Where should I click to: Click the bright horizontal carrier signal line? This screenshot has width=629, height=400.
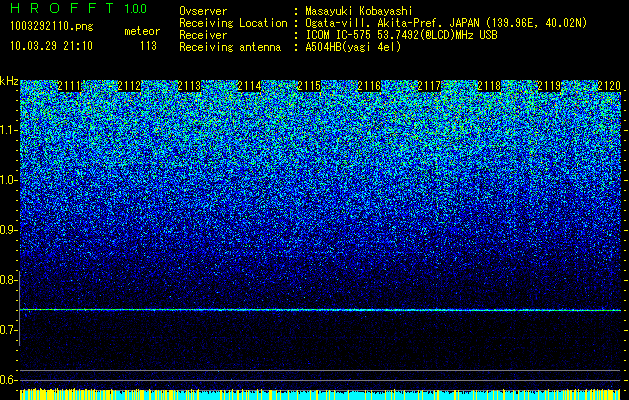click(321, 310)
